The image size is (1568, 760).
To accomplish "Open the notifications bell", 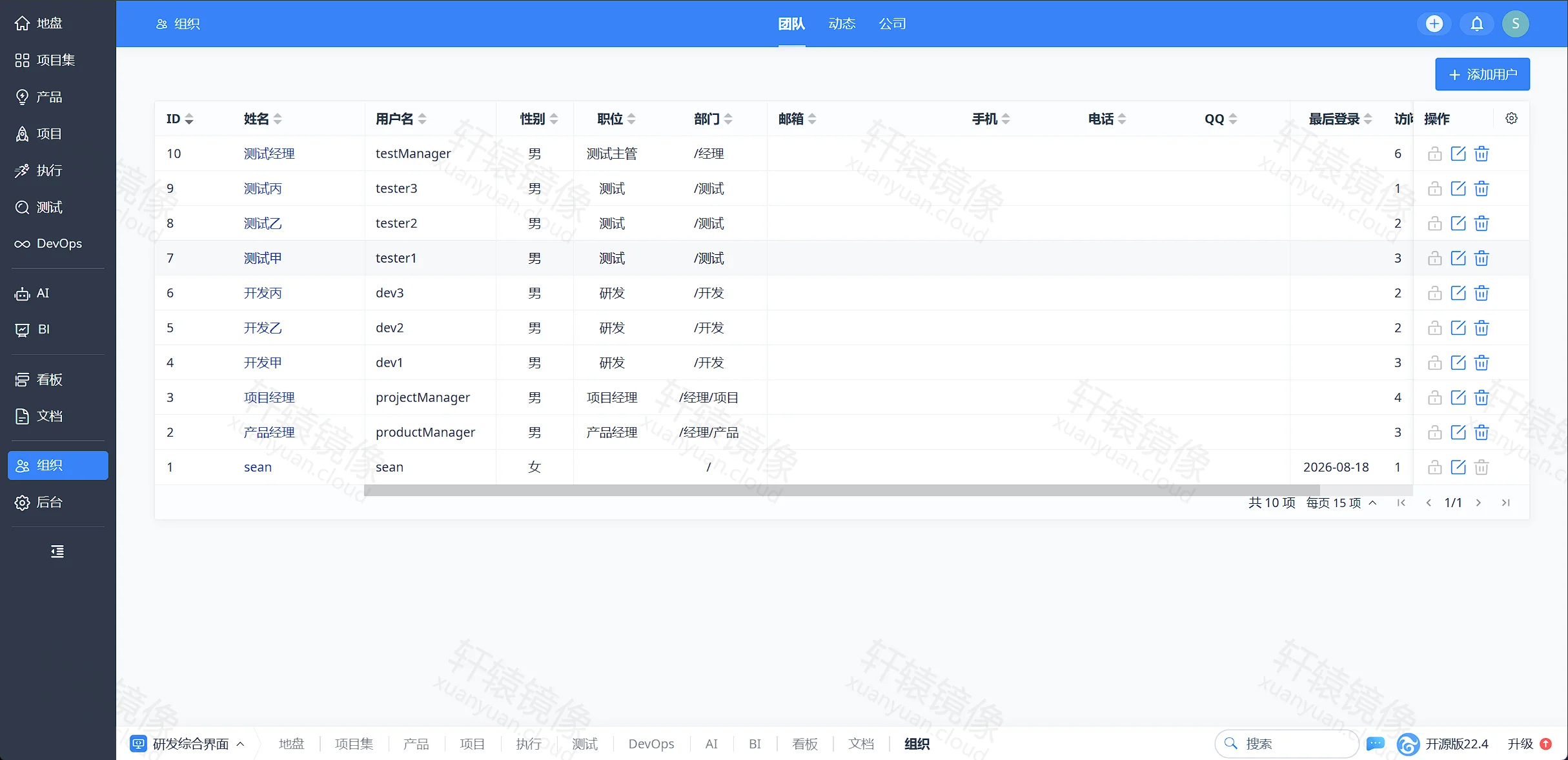I will pyautogui.click(x=1477, y=24).
